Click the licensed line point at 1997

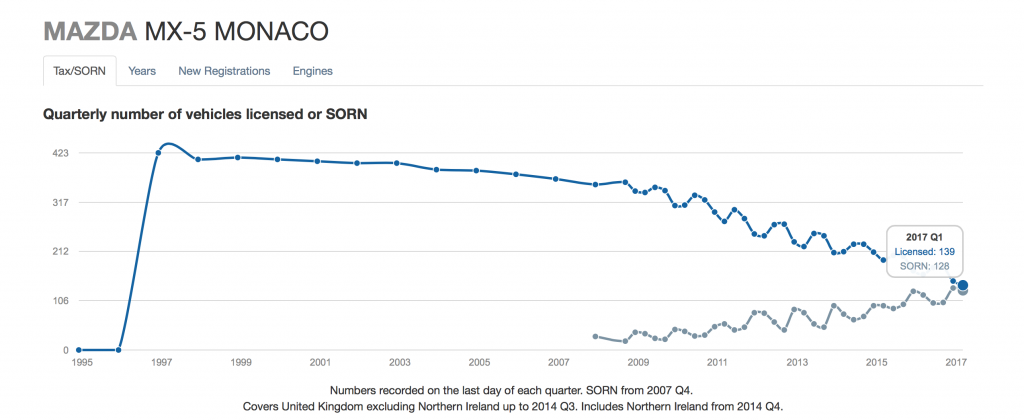(158, 153)
